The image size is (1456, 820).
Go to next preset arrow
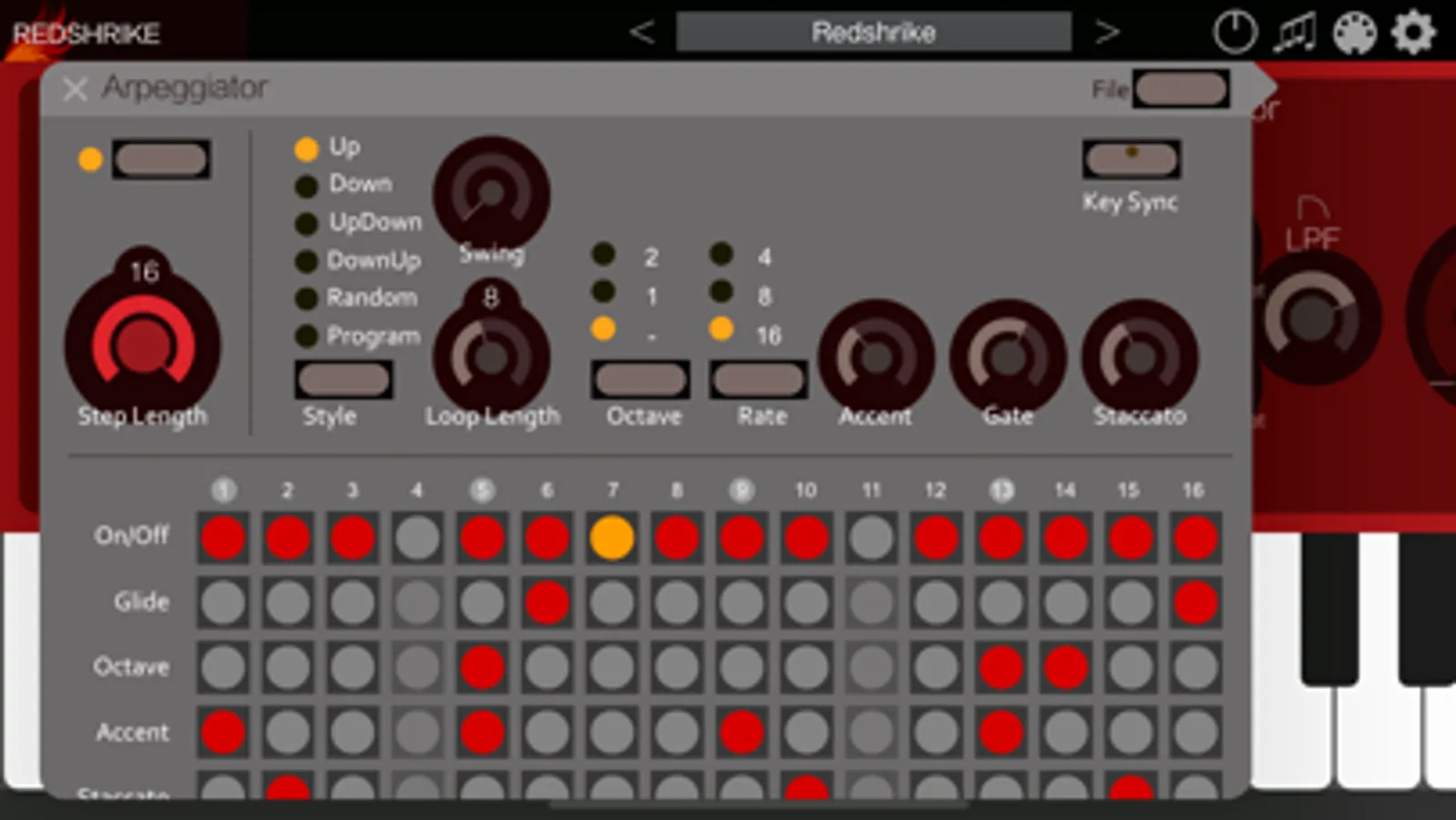pyautogui.click(x=1106, y=33)
